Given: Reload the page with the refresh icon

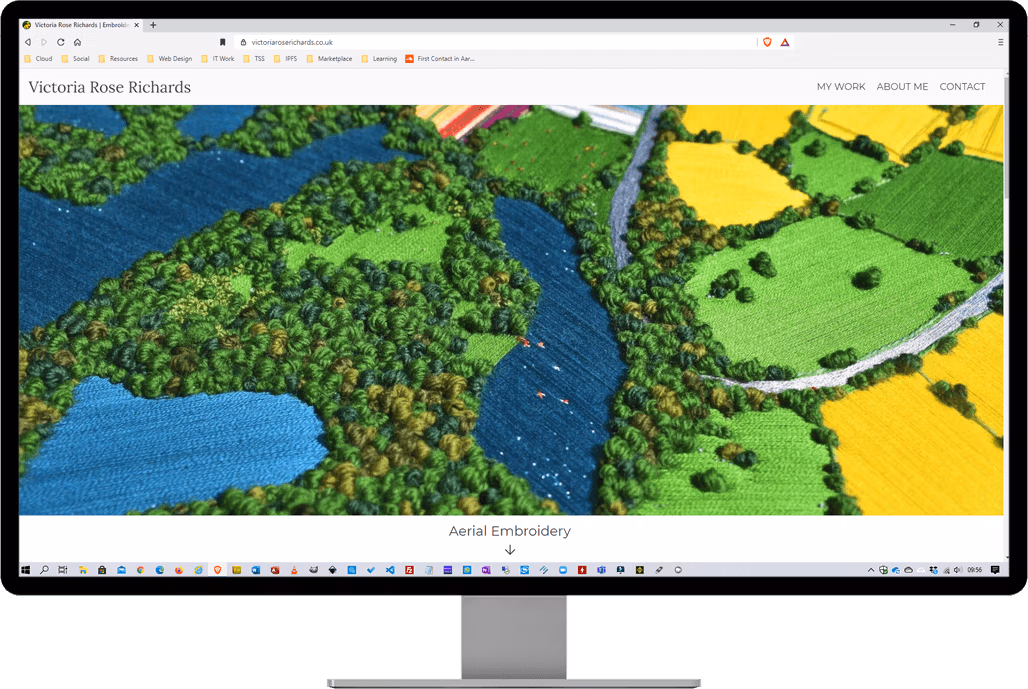Looking at the screenshot, I should (61, 42).
